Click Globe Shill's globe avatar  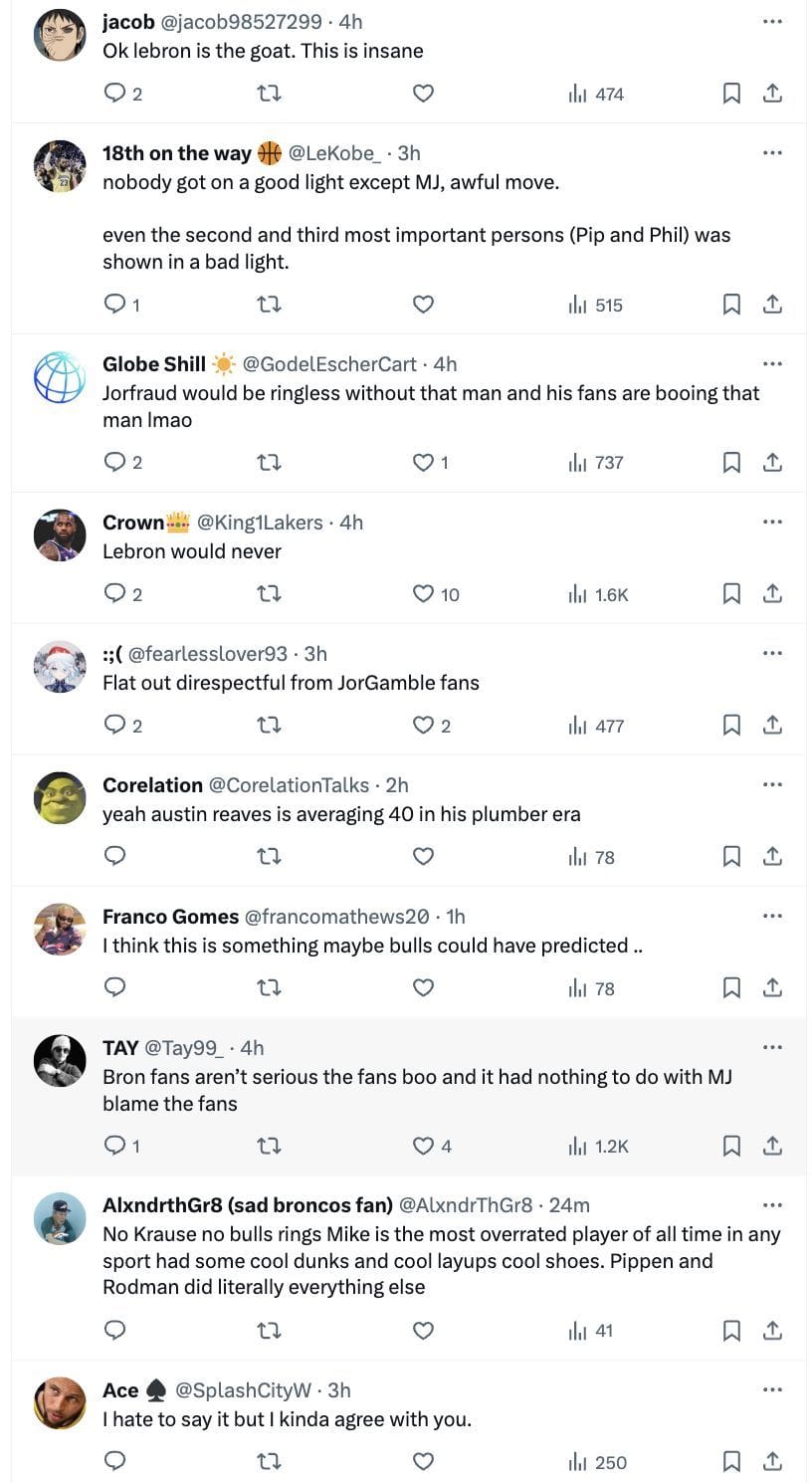click(x=60, y=377)
